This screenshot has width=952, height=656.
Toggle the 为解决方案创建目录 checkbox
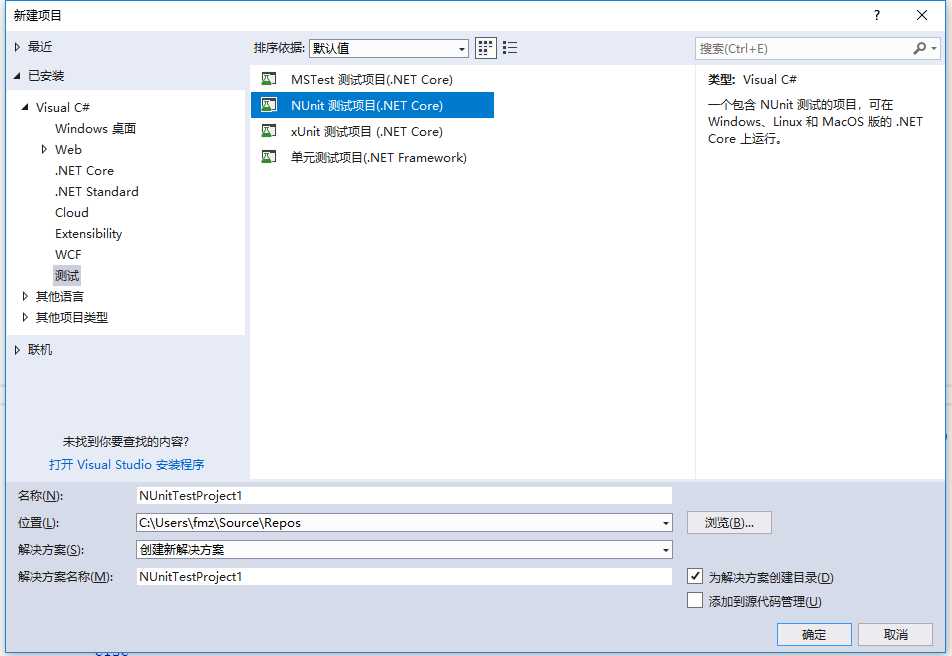pos(695,576)
